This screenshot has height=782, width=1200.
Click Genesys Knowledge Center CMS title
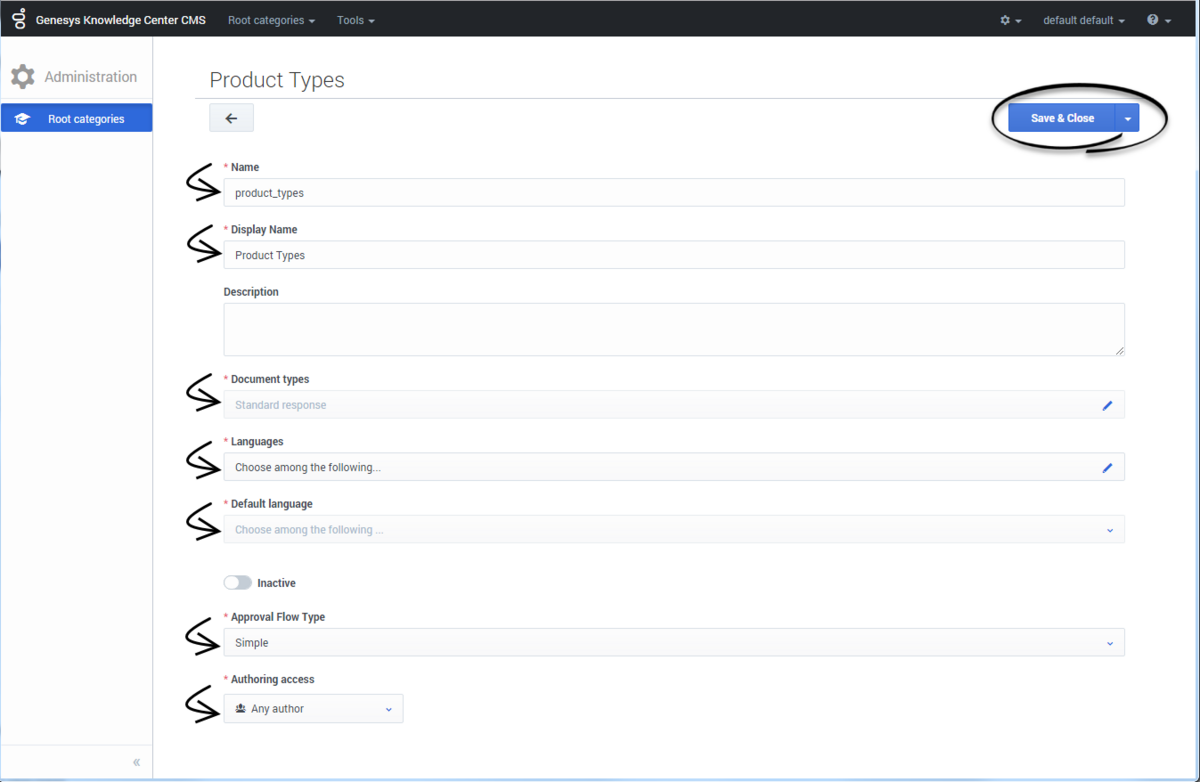121,20
